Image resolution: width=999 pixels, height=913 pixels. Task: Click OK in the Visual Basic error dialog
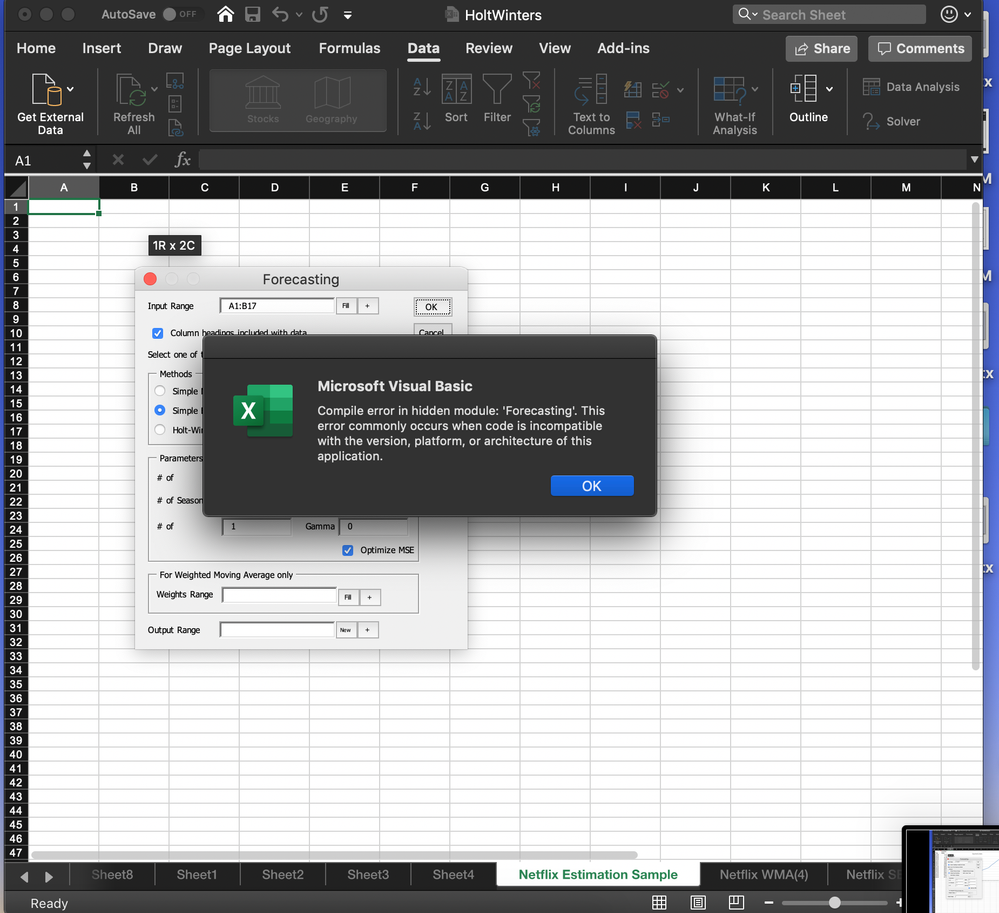[591, 485]
